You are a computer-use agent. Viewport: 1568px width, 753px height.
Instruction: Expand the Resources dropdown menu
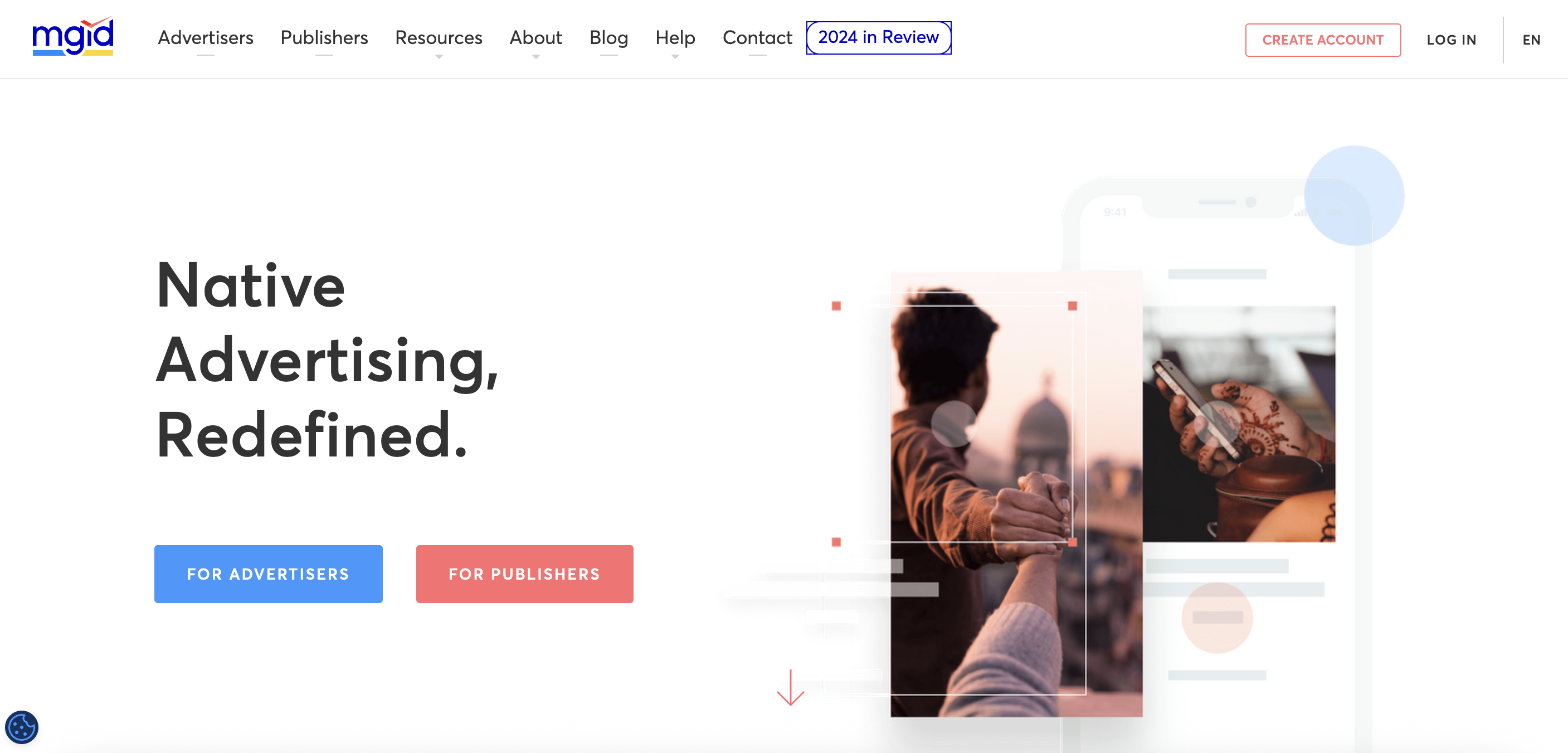pyautogui.click(x=439, y=38)
